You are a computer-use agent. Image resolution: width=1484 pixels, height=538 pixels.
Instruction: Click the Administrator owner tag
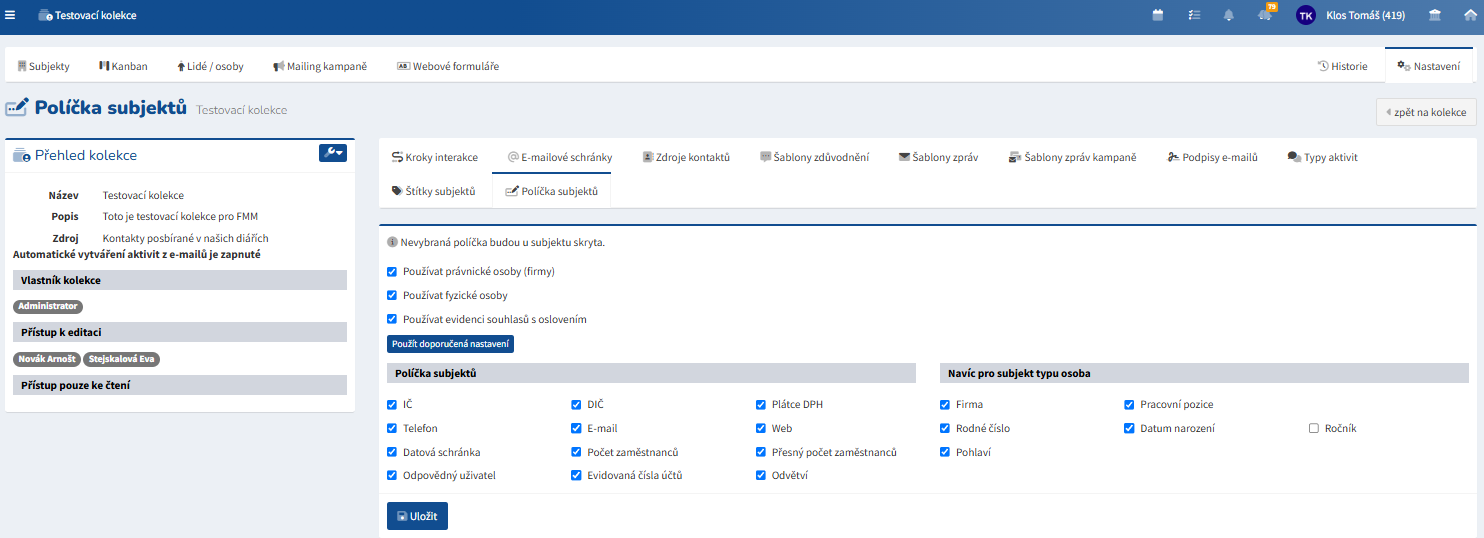48,306
